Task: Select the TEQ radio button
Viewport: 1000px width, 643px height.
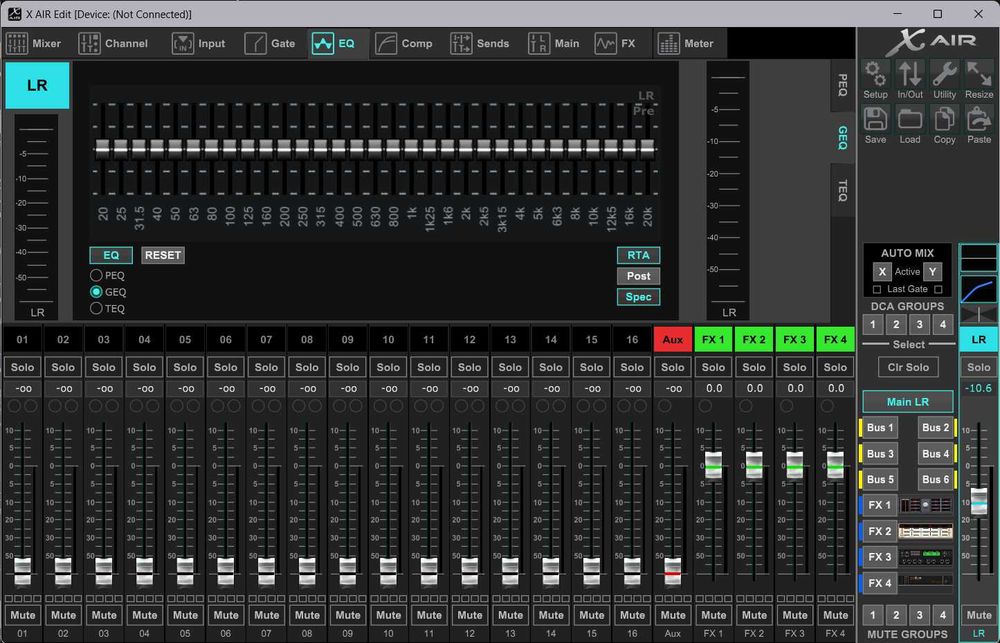Action: tap(97, 309)
